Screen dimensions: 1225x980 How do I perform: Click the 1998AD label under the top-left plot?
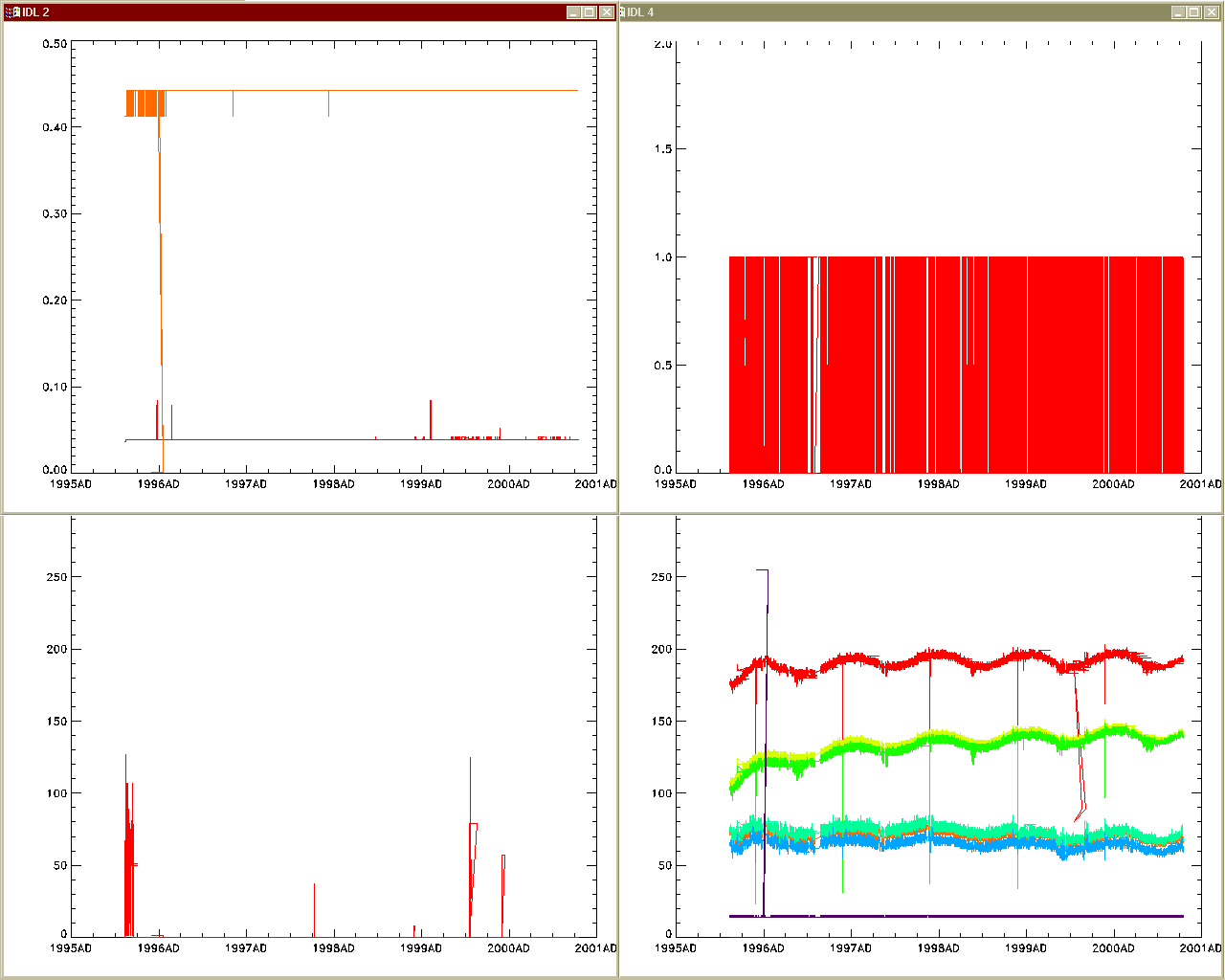(333, 484)
